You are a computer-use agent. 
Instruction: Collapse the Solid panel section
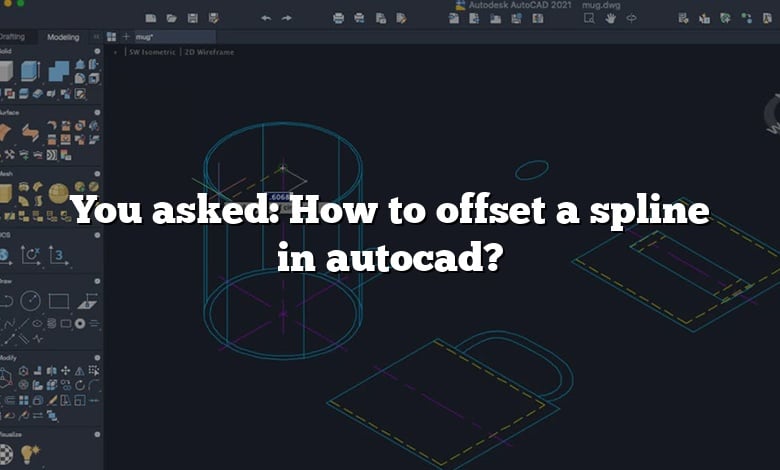click(x=97, y=51)
